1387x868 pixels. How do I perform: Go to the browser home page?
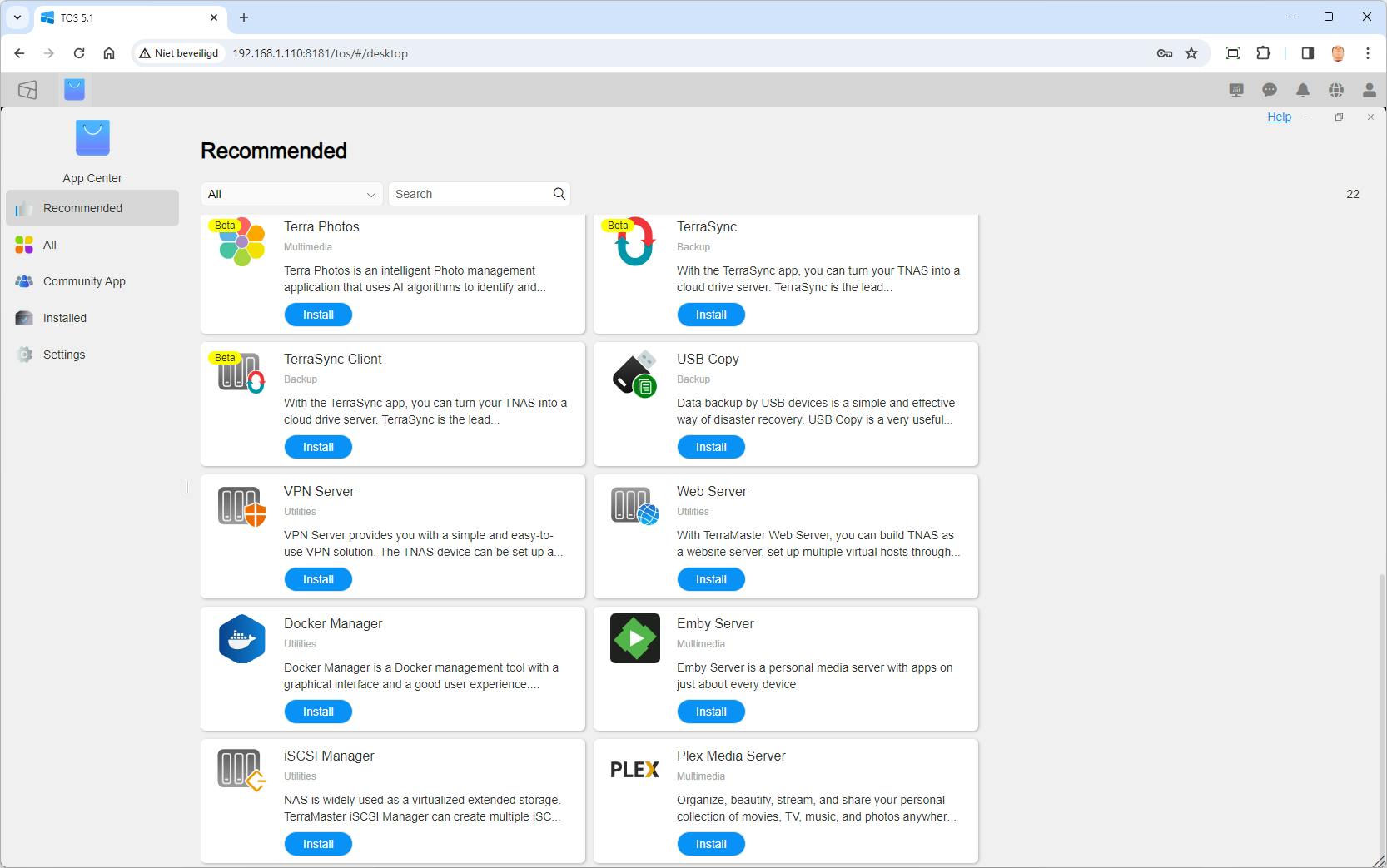tap(109, 53)
